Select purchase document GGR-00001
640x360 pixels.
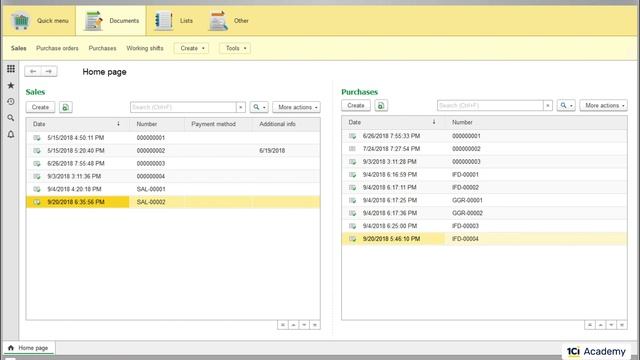484,200
